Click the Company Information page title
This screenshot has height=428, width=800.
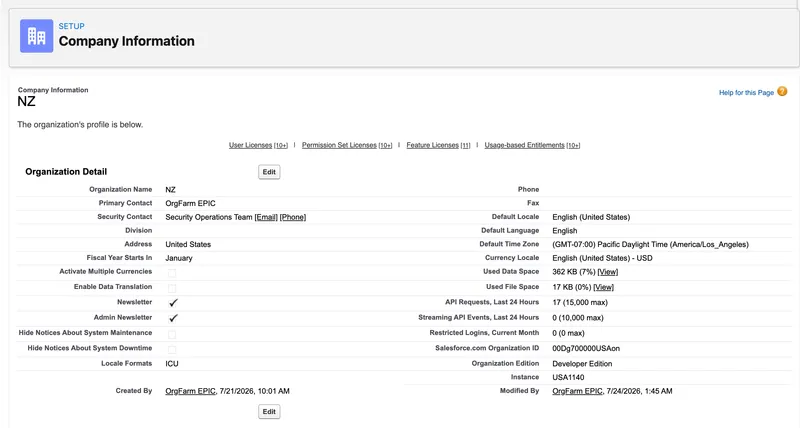tap(127, 41)
